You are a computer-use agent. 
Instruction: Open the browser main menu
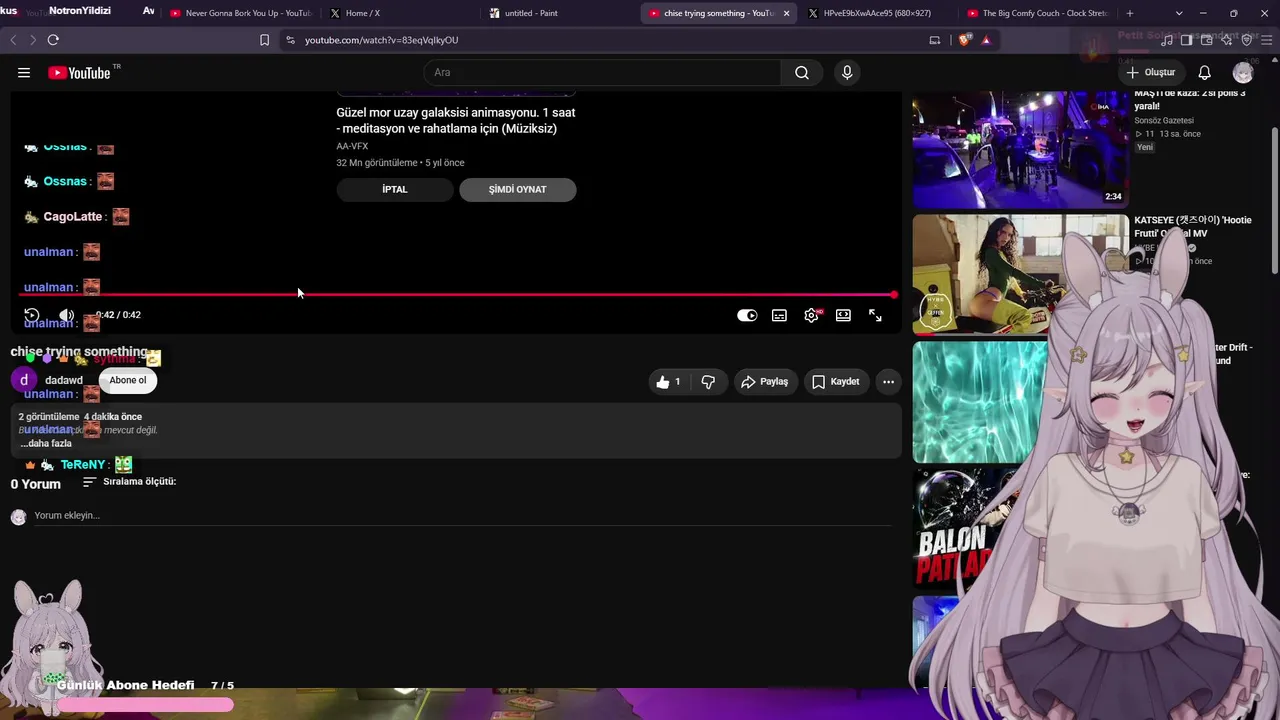pos(1266,40)
